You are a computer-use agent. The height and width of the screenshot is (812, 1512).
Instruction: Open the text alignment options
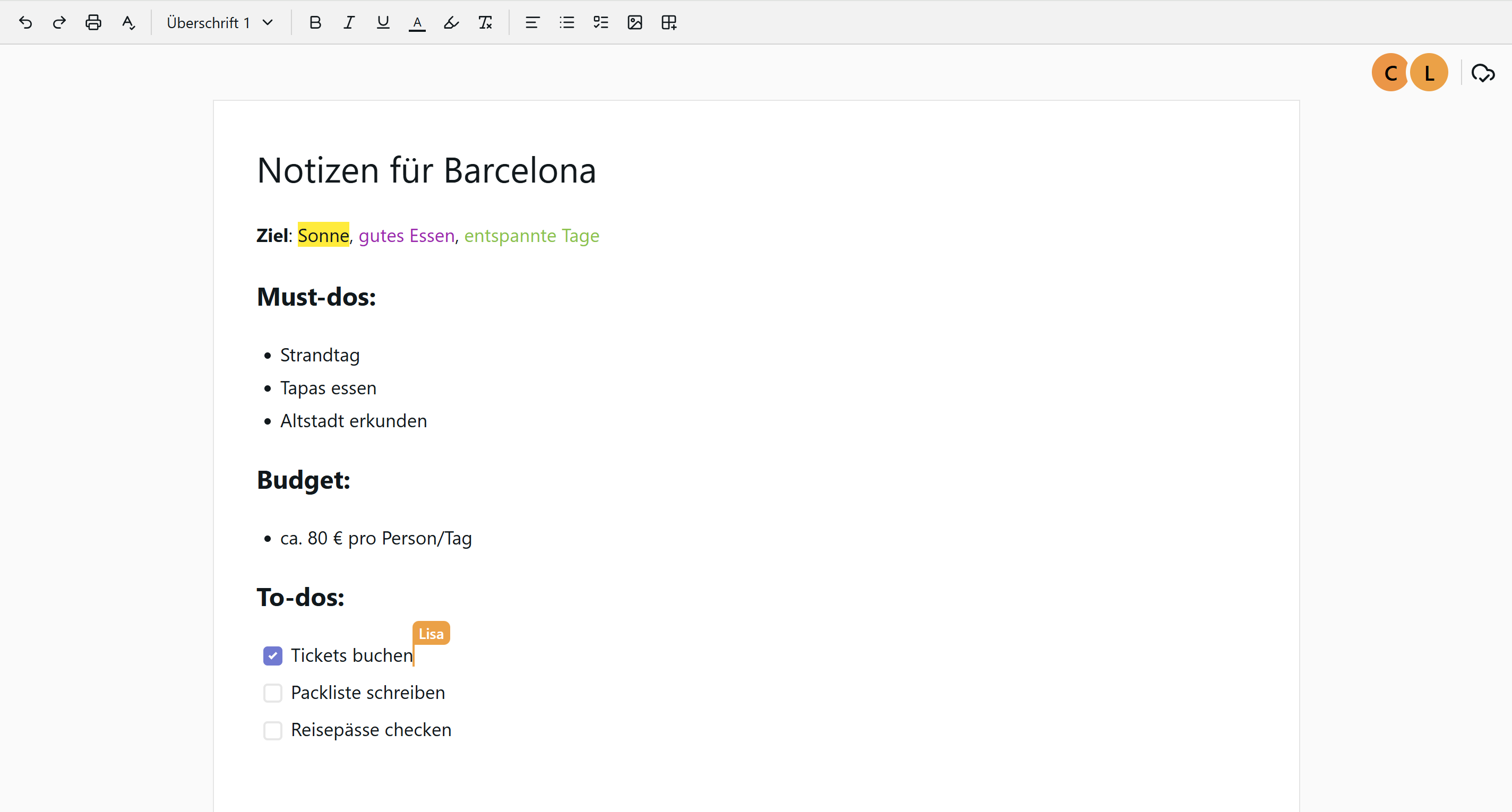[532, 22]
